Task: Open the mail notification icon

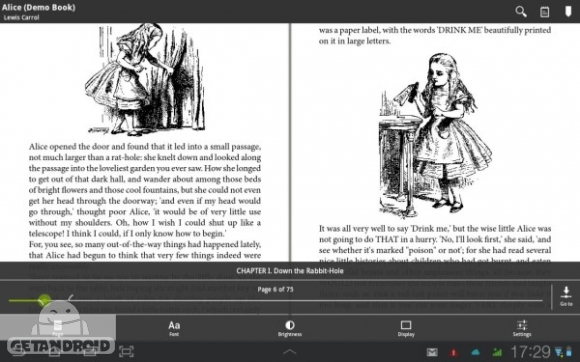Action: coord(432,352)
